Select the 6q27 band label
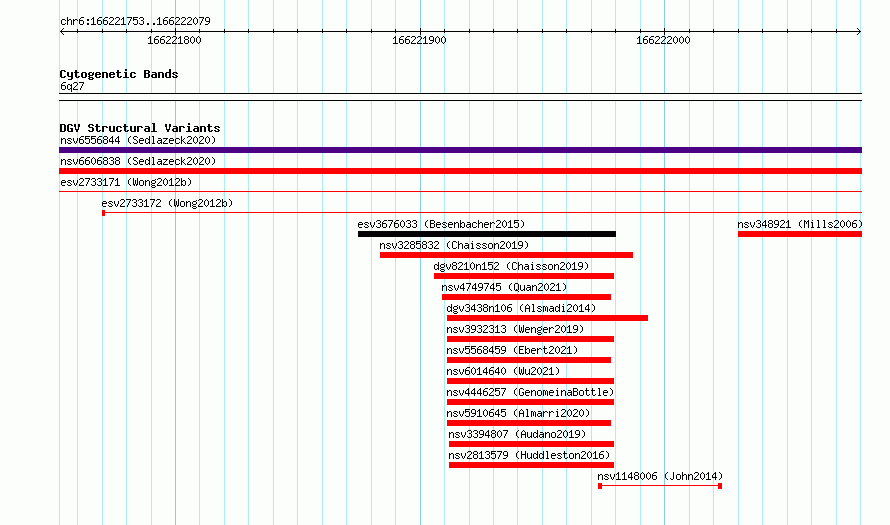Screen dimensions: 890x525 tap(72, 86)
